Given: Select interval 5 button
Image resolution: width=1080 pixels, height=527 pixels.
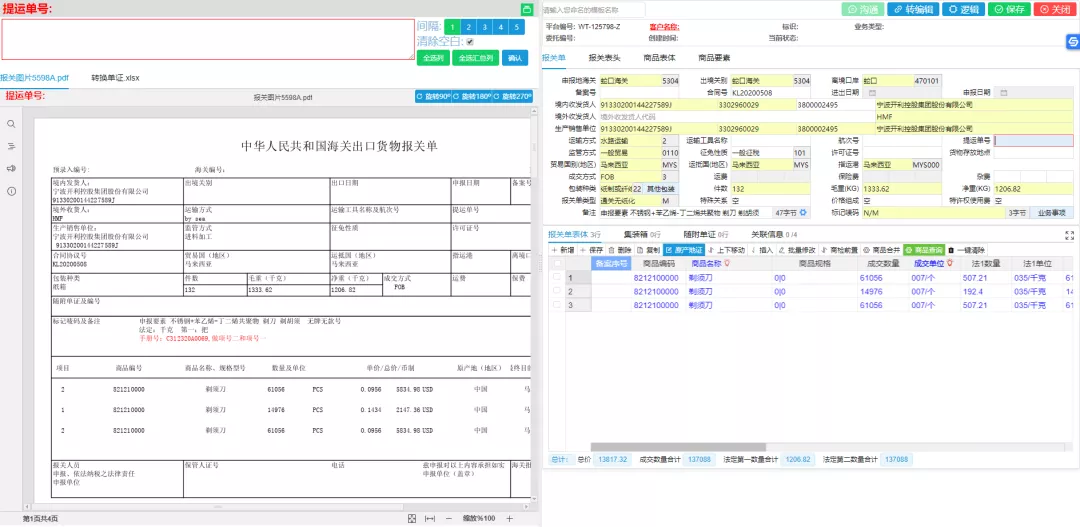Looking at the screenshot, I should coord(517,28).
